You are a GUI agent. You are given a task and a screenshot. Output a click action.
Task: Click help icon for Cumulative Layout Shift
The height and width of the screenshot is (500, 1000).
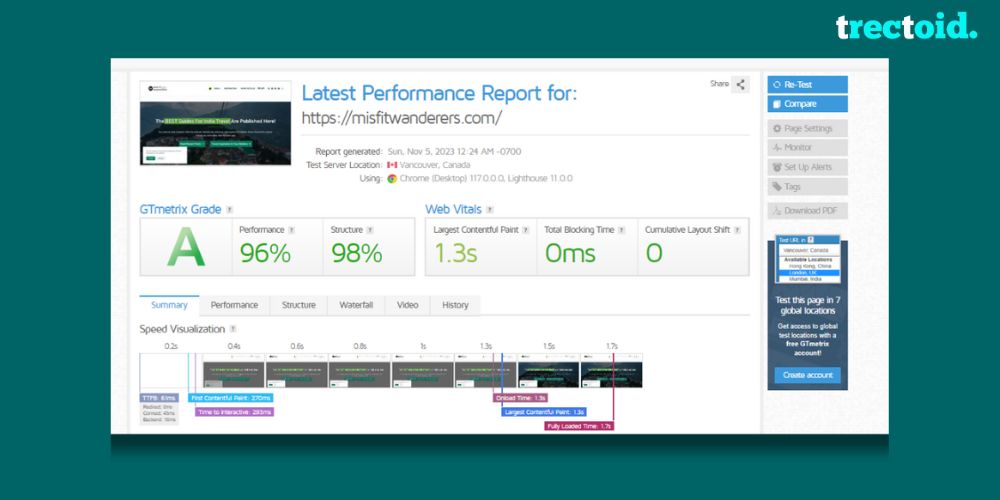pyautogui.click(x=737, y=230)
